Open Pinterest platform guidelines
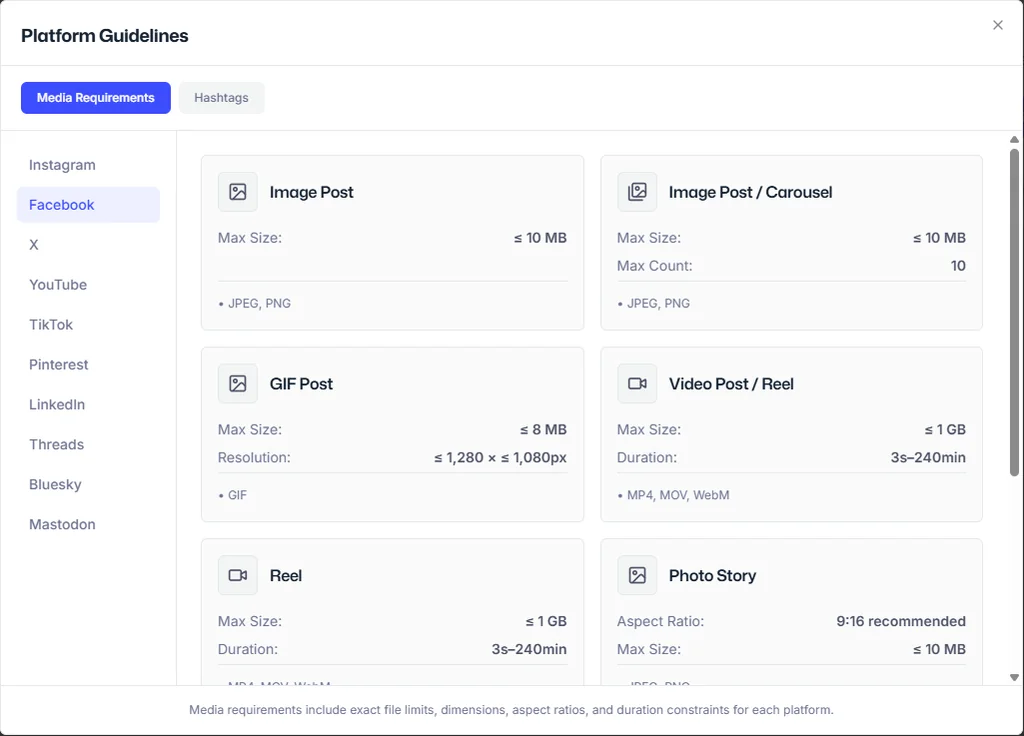1024x736 pixels. [x=88, y=364]
